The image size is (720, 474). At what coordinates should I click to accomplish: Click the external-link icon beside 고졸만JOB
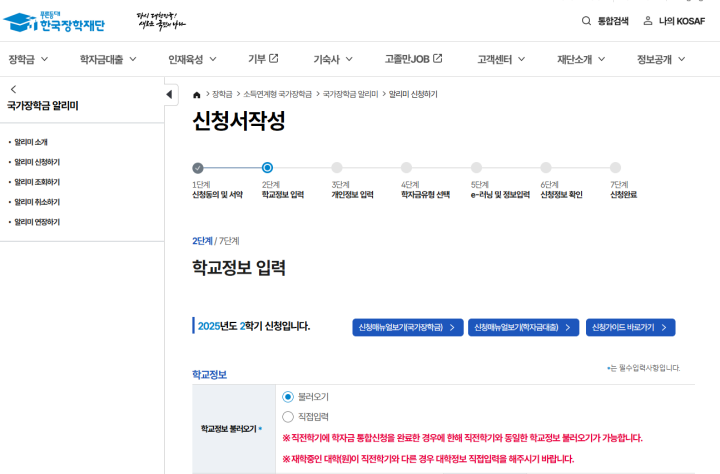[438, 58]
